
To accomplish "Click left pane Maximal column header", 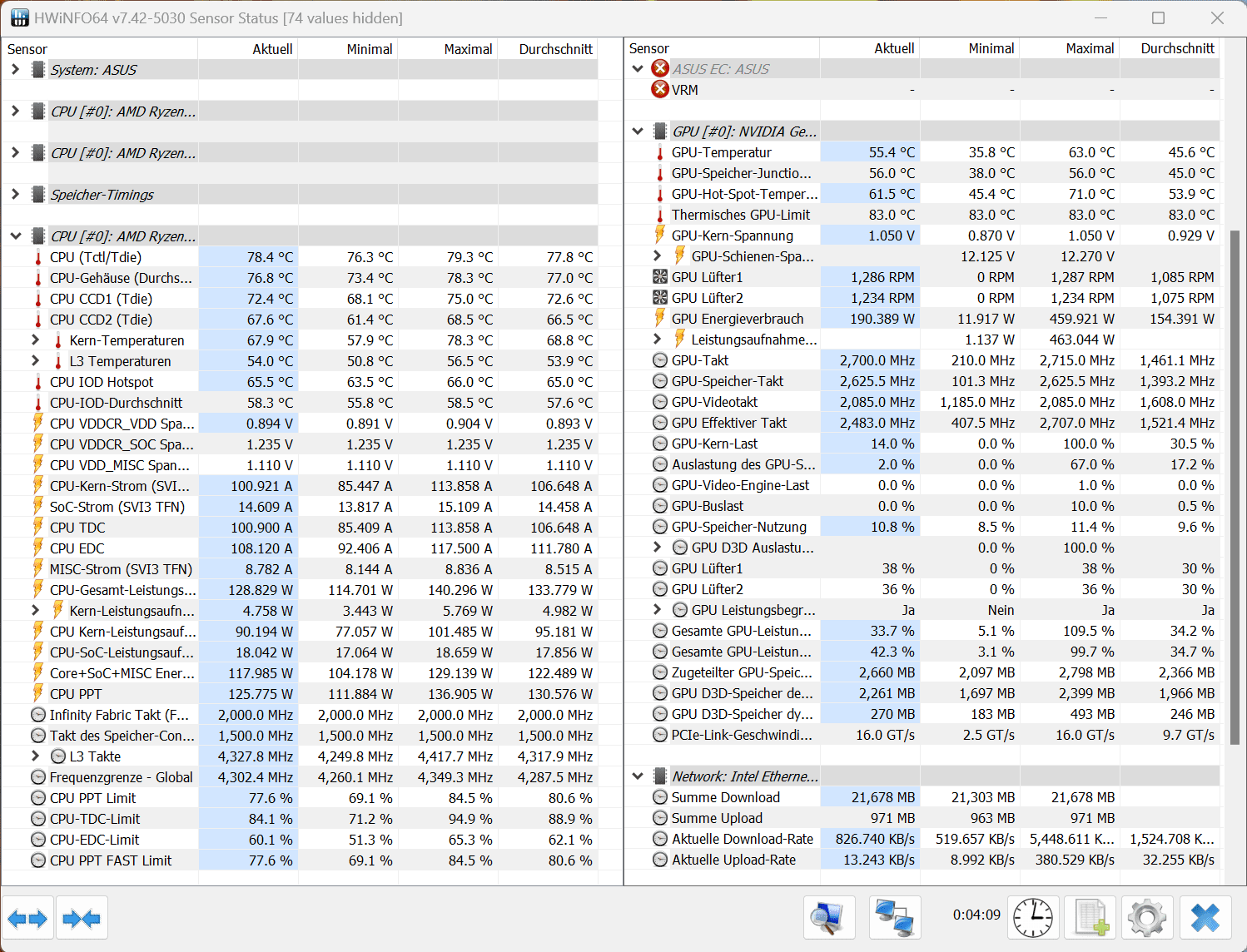I will tap(448, 49).
